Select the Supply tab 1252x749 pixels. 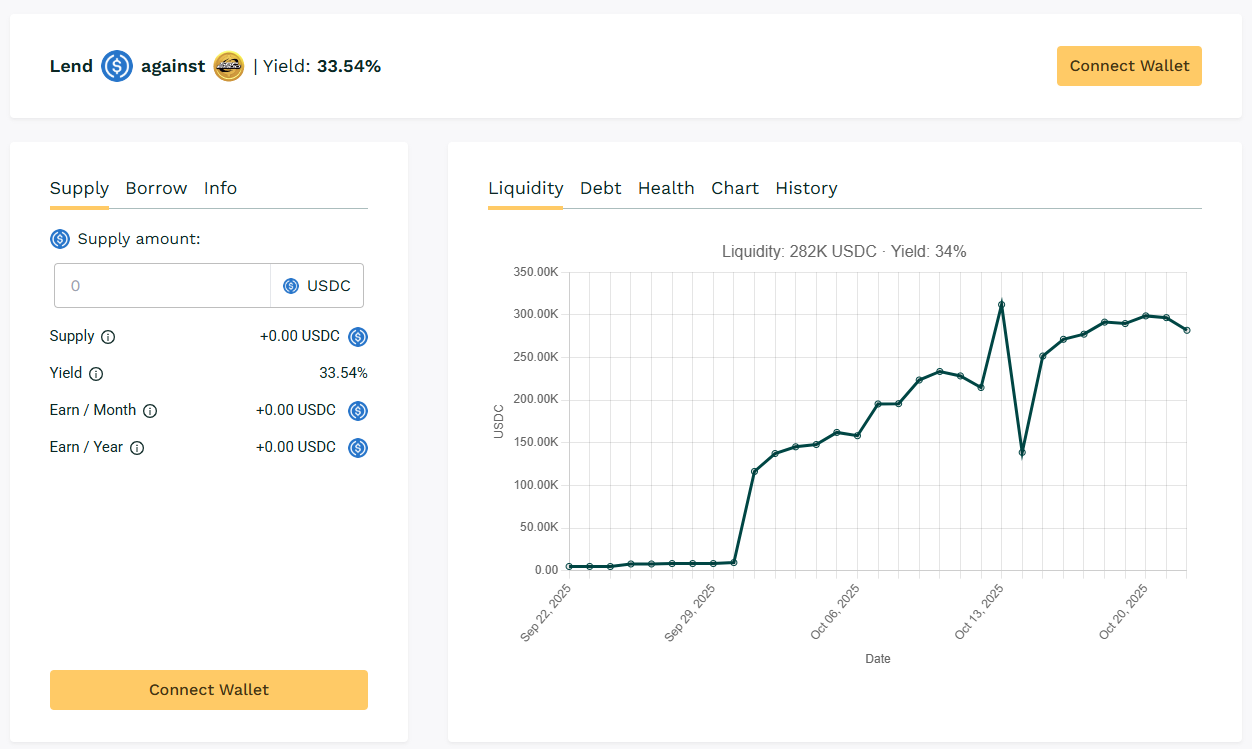pyautogui.click(x=79, y=188)
